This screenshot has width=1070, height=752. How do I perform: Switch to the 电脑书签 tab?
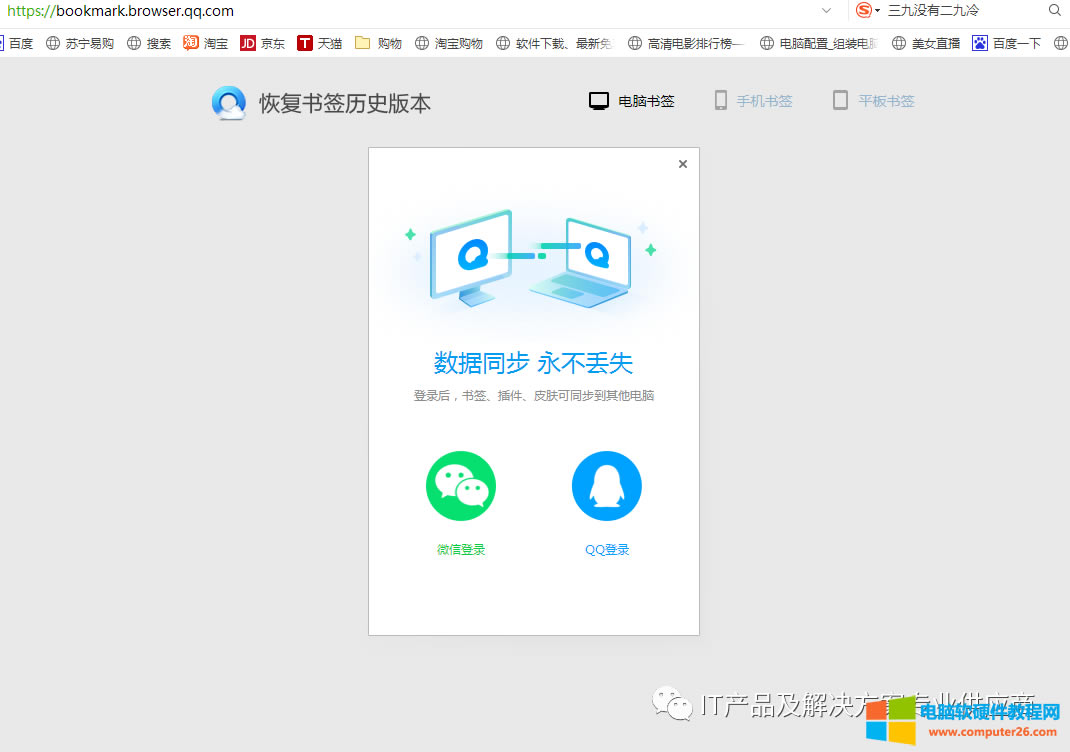[632, 101]
